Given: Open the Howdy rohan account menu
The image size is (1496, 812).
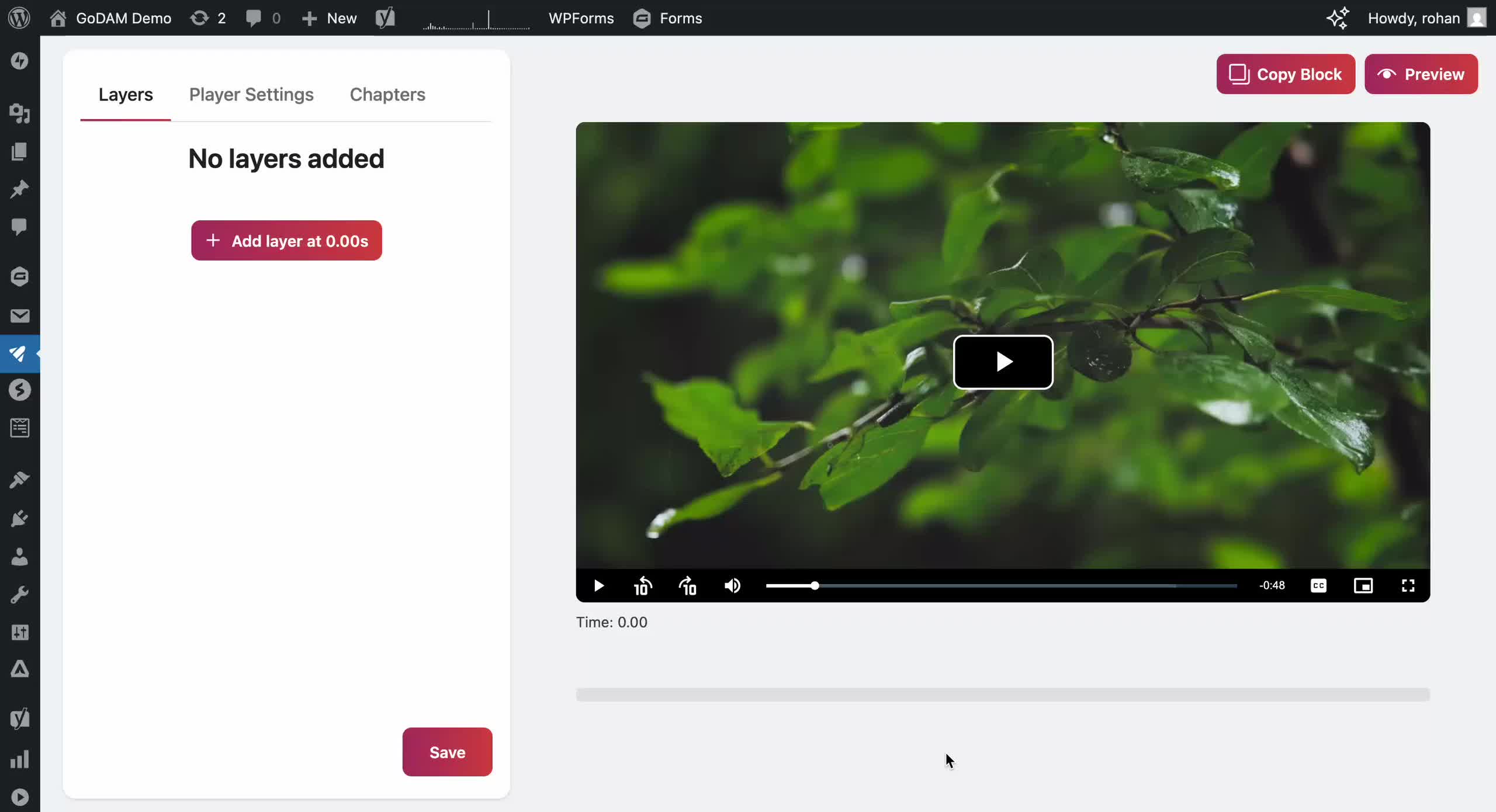Looking at the screenshot, I should coord(1414,18).
